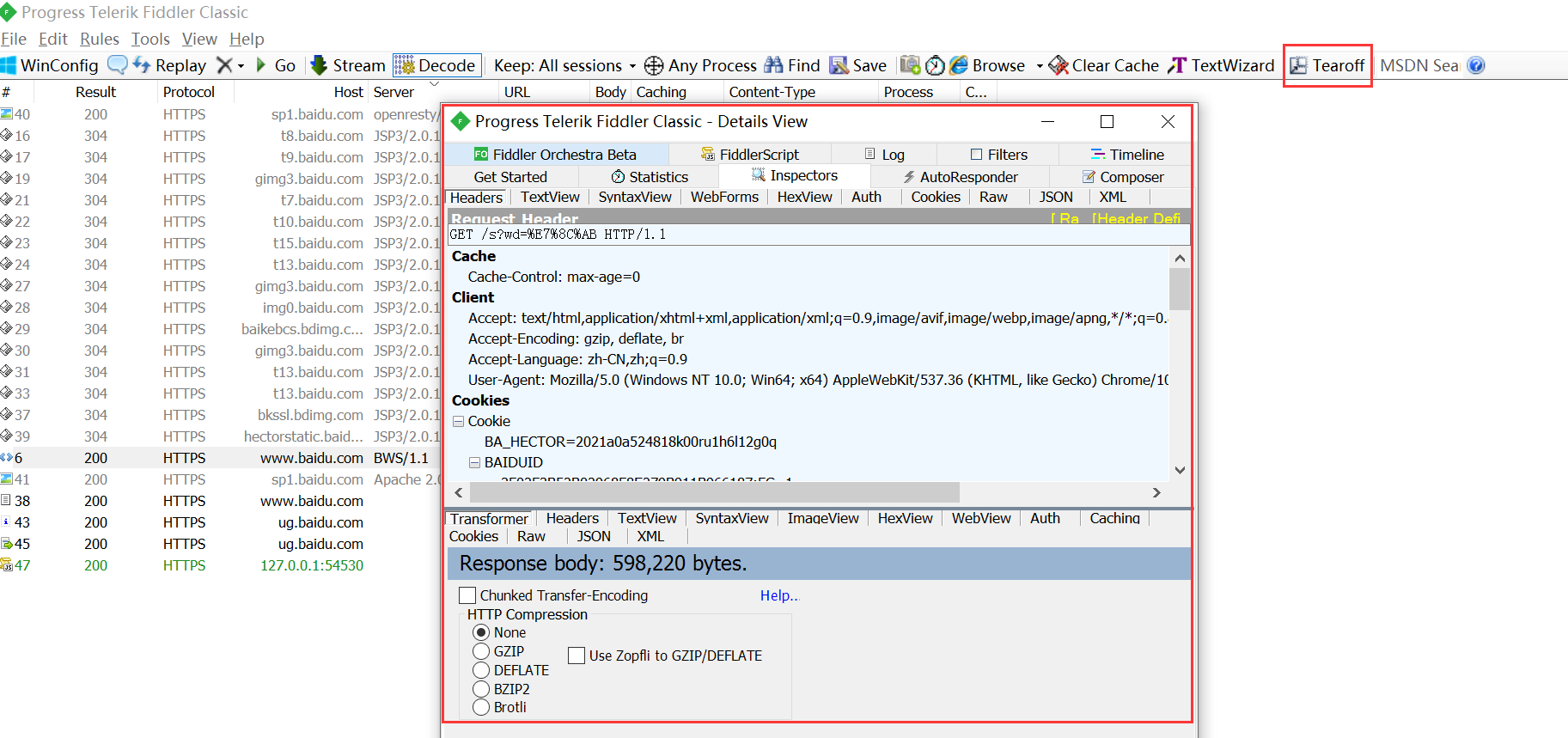The width and height of the screenshot is (1568, 738).
Task: Open WinConfig from the toolbar
Action: coord(50,65)
